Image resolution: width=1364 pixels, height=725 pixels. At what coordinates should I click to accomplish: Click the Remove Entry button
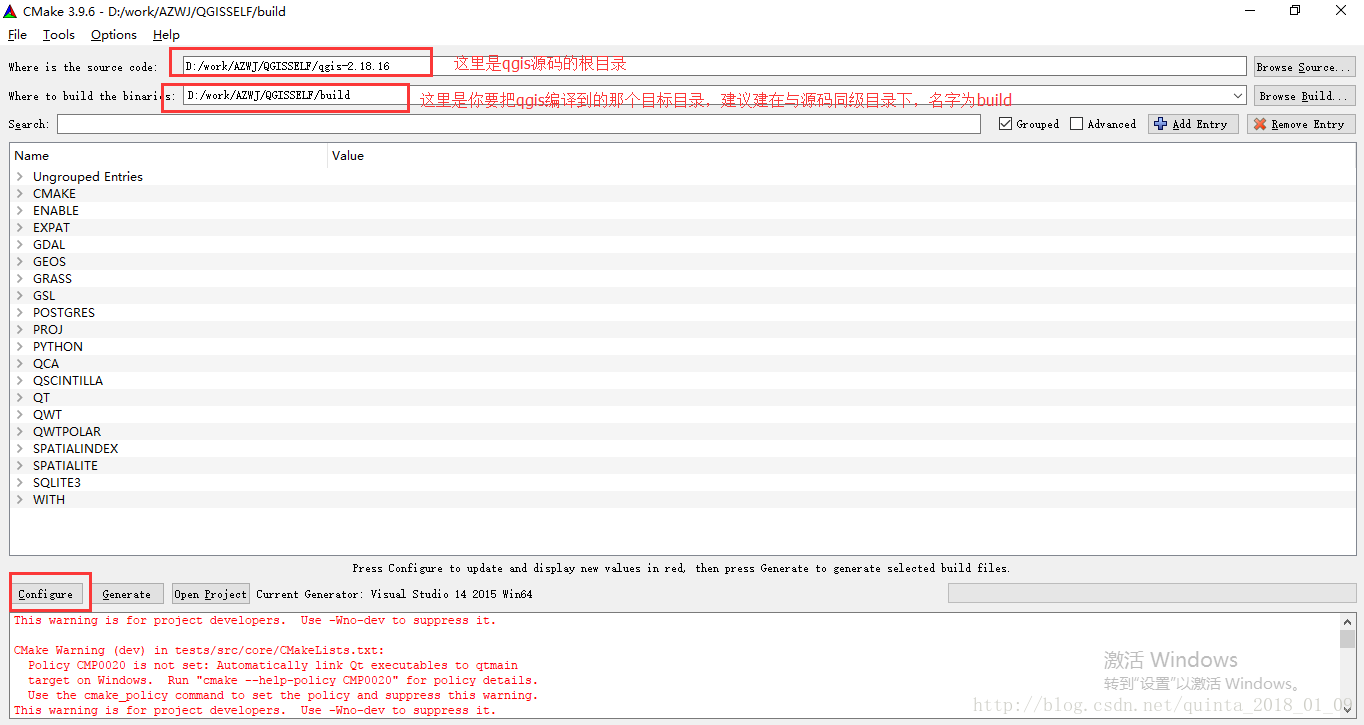(x=1301, y=124)
